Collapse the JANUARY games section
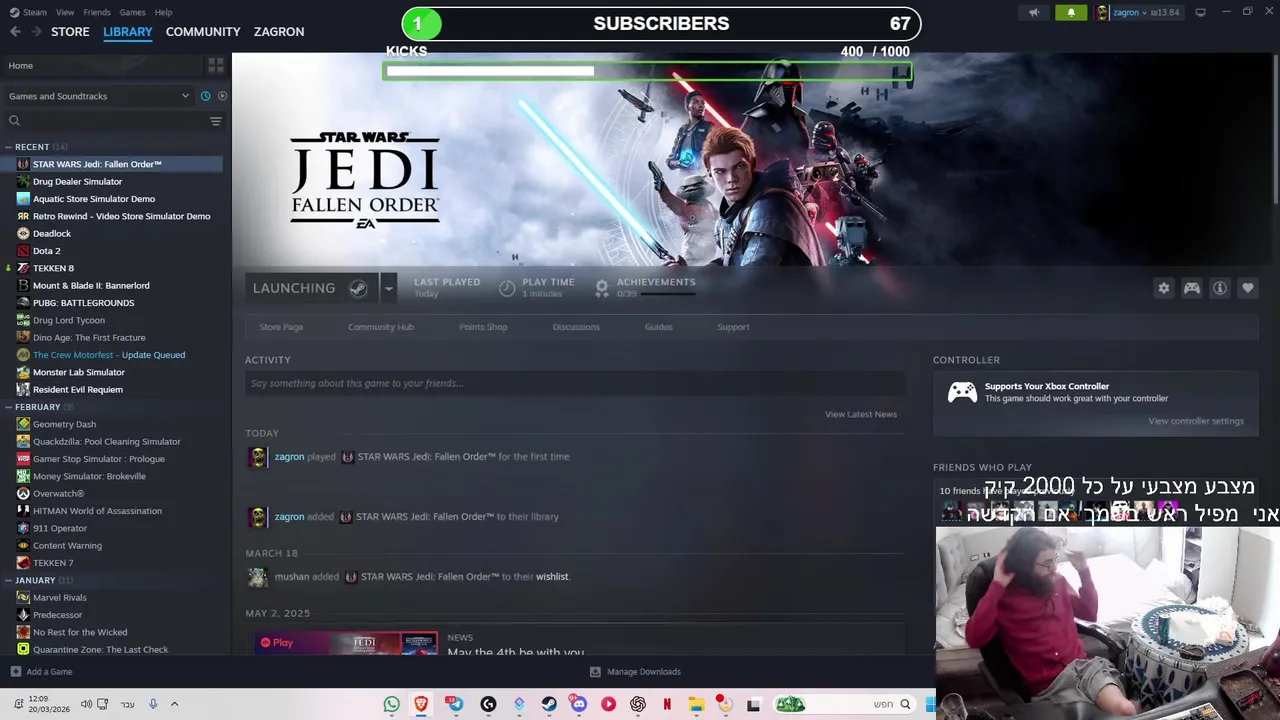Image resolution: width=1280 pixels, height=720 pixels. [x=8, y=580]
